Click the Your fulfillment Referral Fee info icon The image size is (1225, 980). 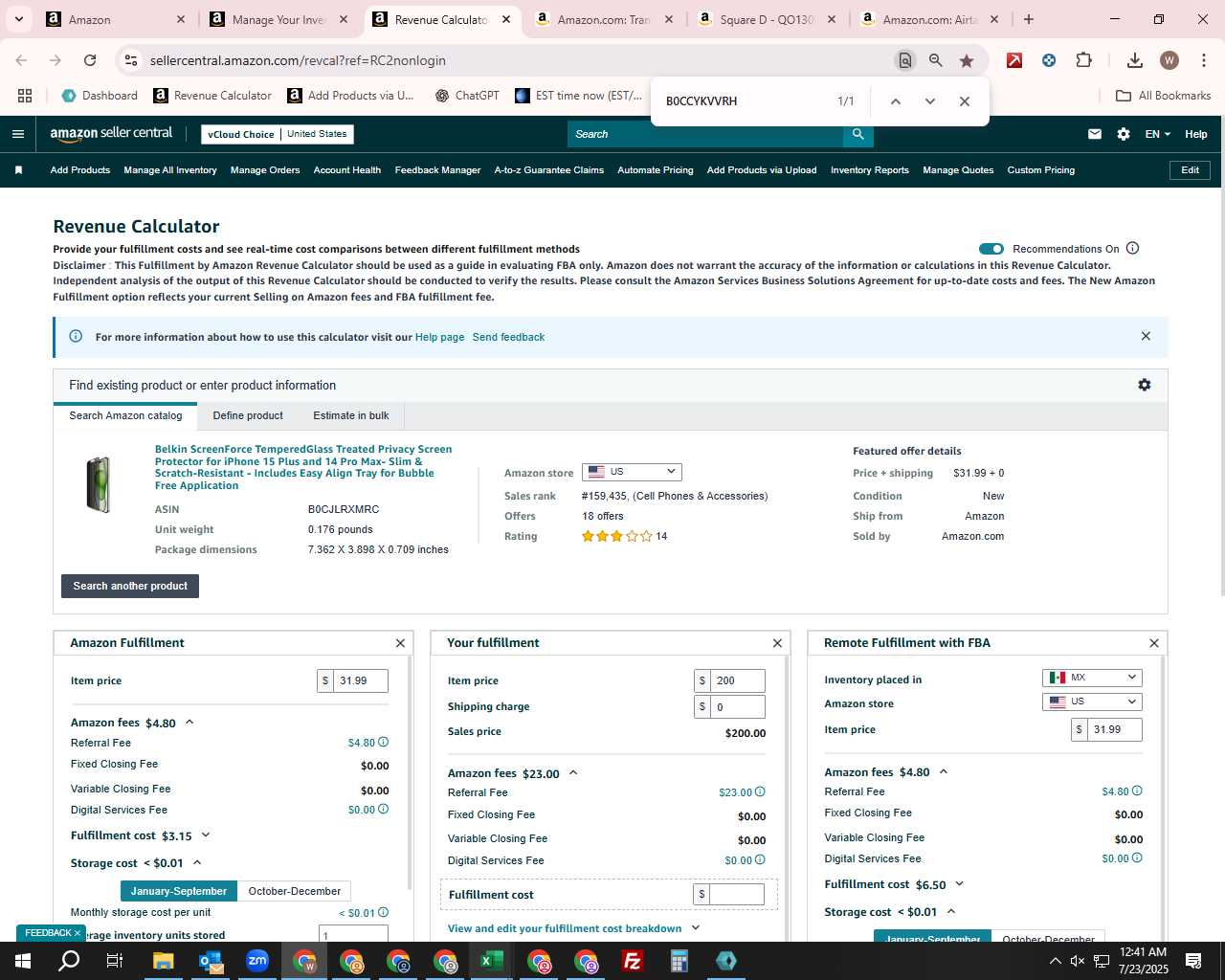[x=761, y=792]
